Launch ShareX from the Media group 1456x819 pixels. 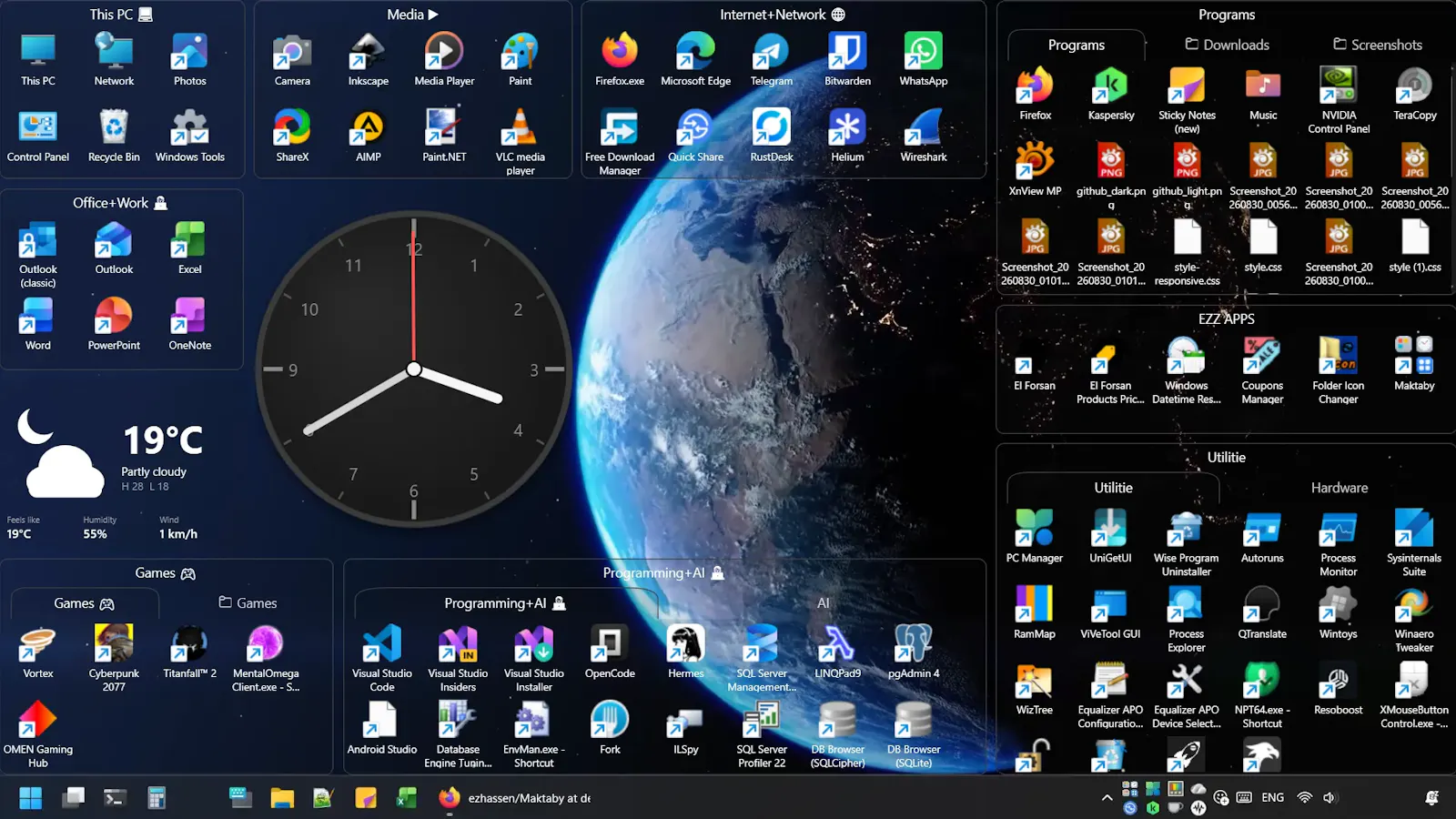click(292, 136)
